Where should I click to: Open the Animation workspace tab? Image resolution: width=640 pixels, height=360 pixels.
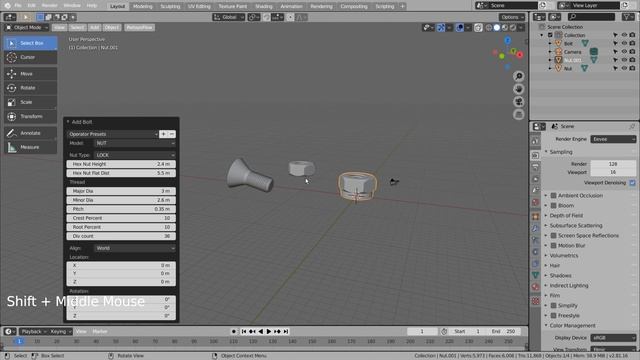[291, 6]
